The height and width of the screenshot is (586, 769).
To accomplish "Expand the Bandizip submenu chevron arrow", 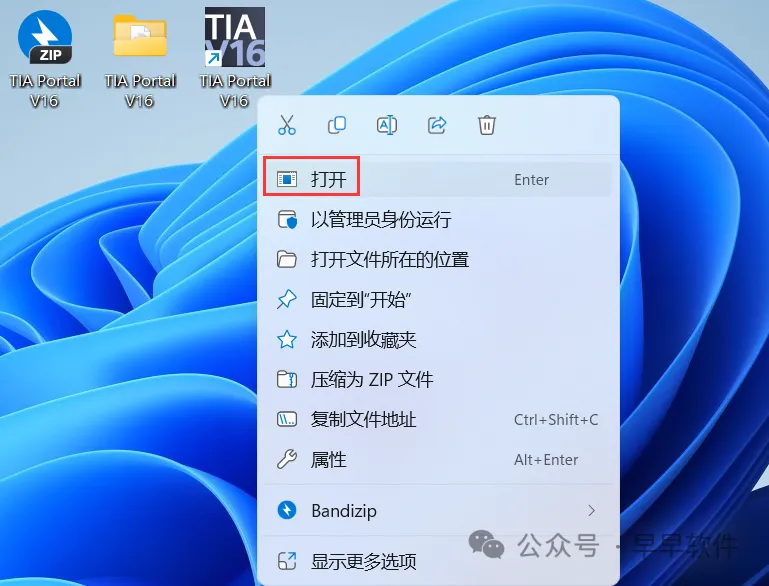I will [x=591, y=510].
